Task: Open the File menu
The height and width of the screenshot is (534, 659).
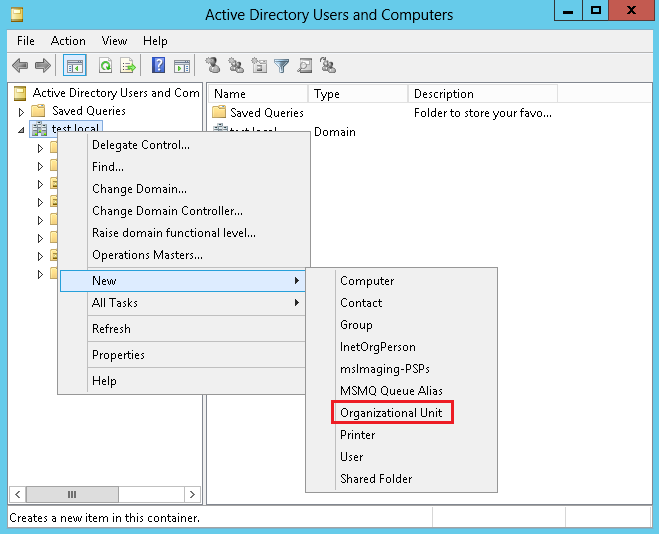Action: (26, 41)
